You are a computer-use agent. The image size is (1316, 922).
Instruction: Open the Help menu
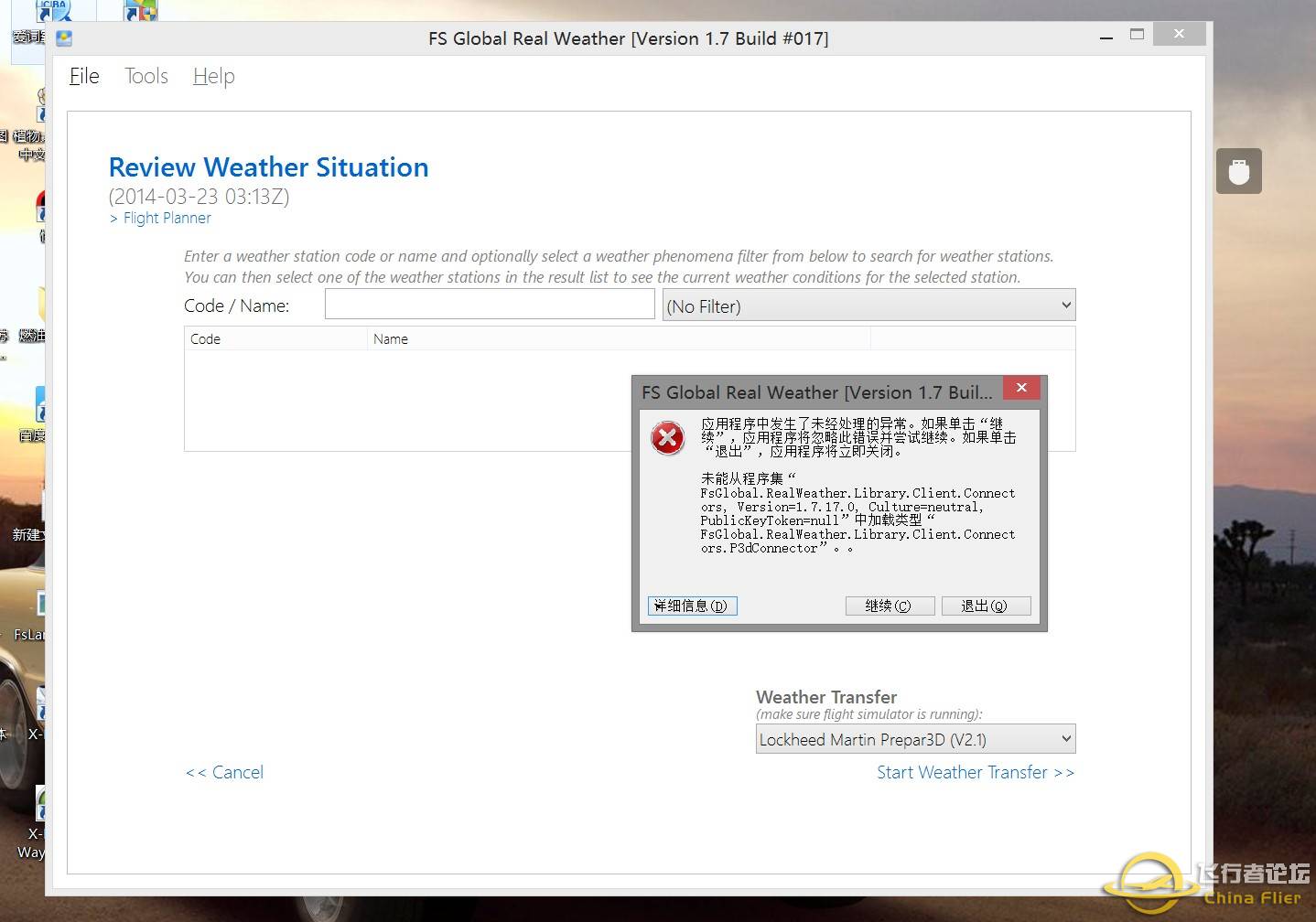tap(213, 76)
